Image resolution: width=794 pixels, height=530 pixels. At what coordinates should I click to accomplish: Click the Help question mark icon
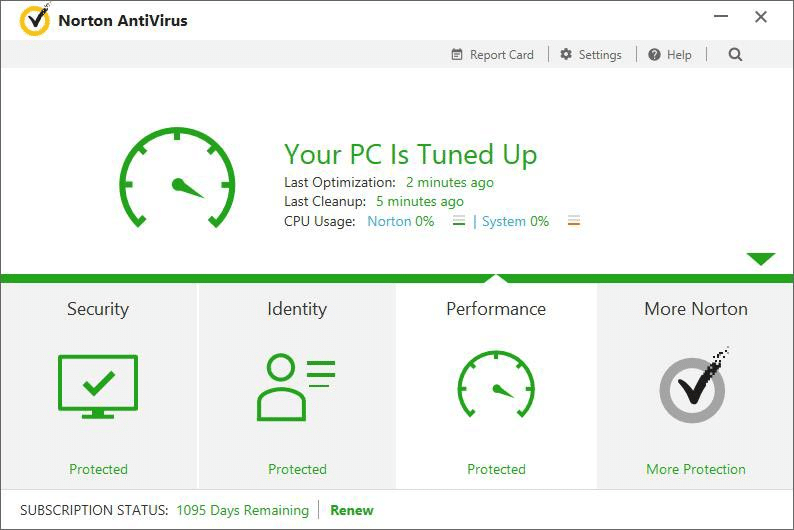[654, 54]
